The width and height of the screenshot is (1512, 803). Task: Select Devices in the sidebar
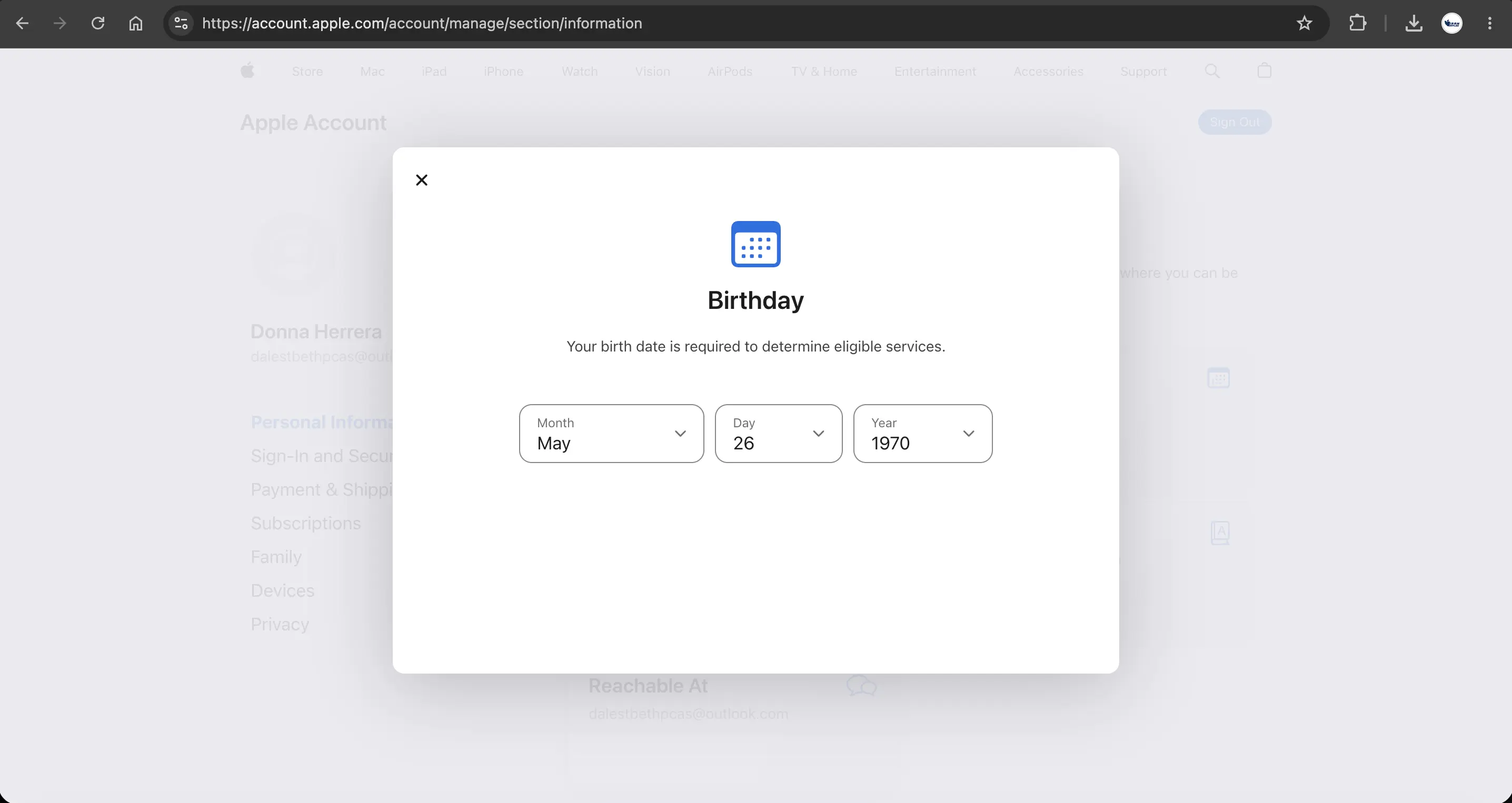tap(282, 590)
